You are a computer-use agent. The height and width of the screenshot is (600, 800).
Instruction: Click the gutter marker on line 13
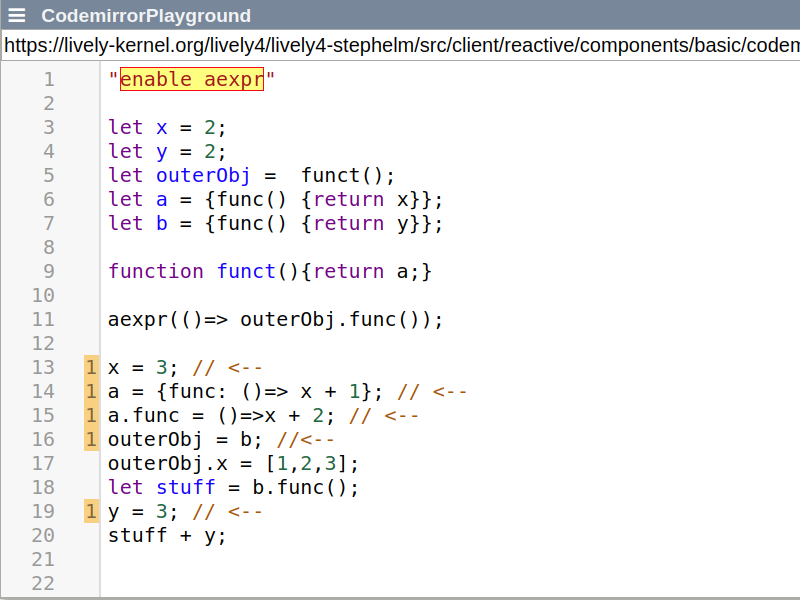[x=91, y=368]
